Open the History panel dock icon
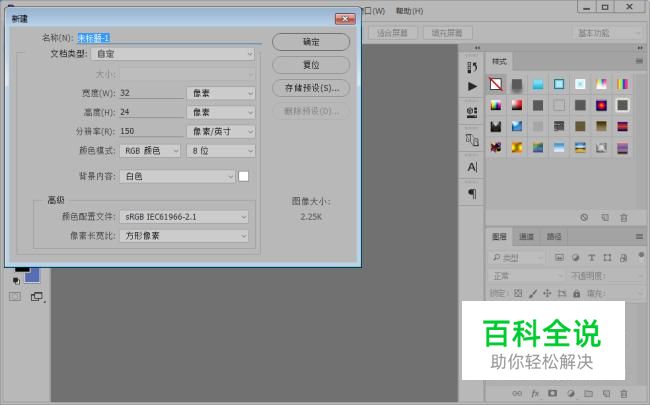The height and width of the screenshot is (405, 650). (x=472, y=67)
